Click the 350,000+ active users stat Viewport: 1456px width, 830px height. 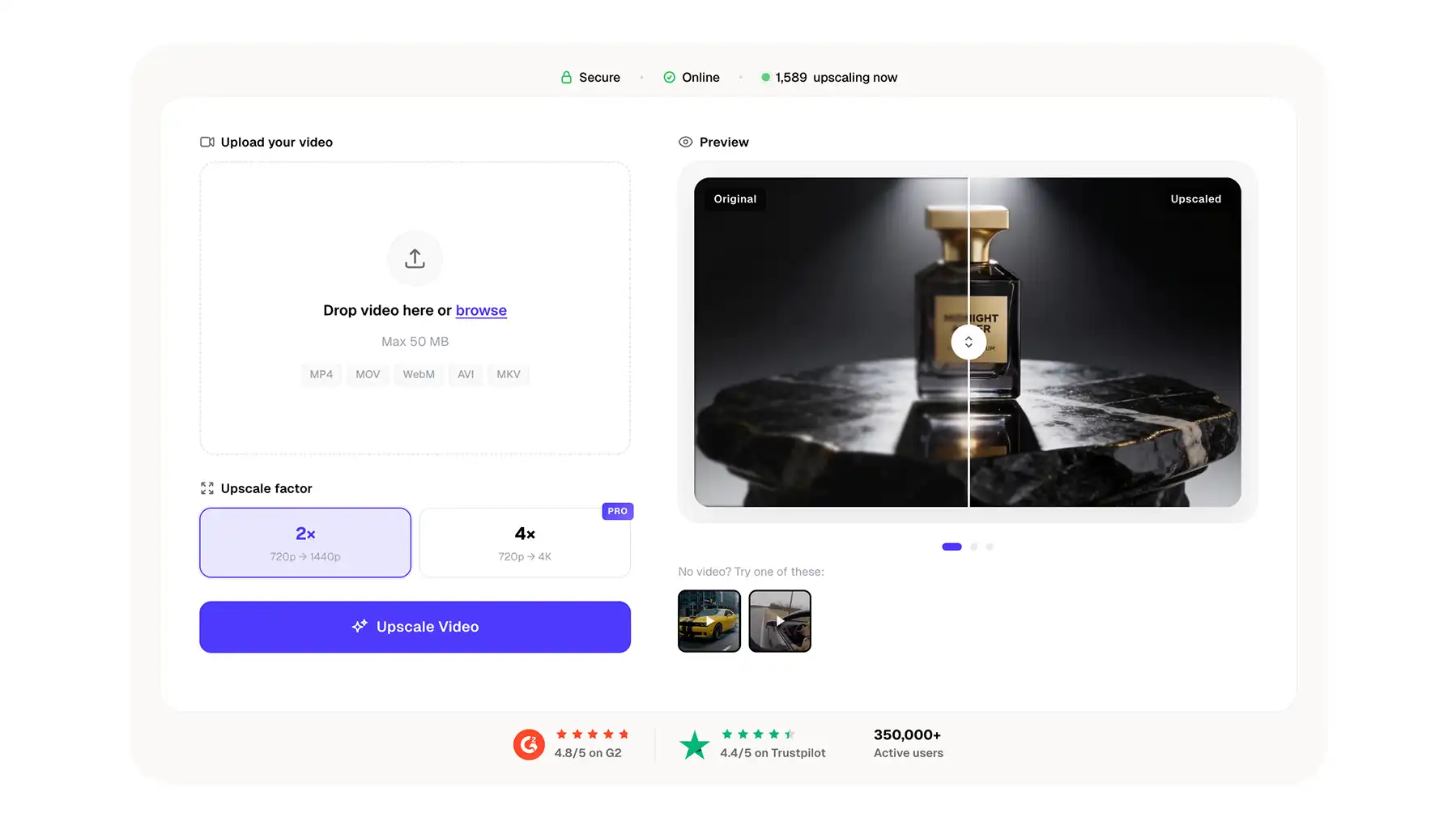(908, 743)
